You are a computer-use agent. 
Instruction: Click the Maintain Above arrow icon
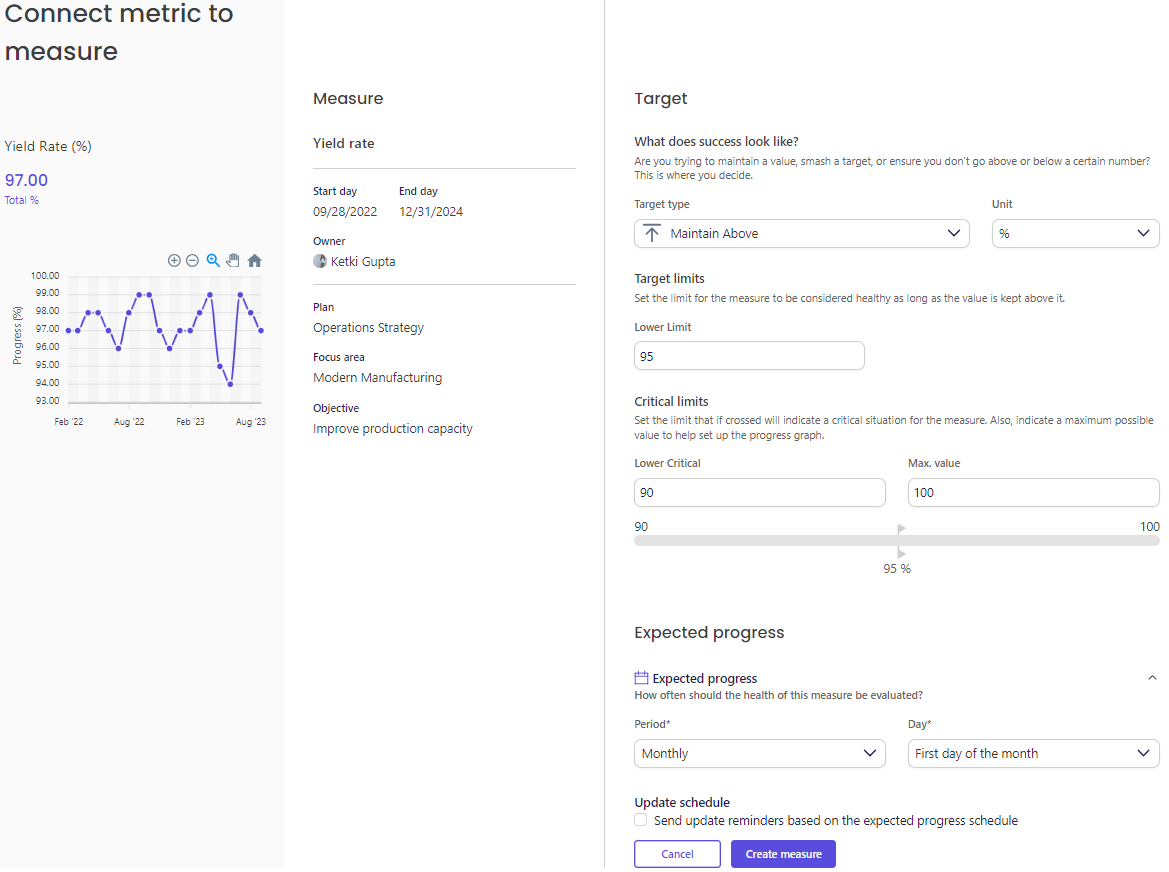650,233
